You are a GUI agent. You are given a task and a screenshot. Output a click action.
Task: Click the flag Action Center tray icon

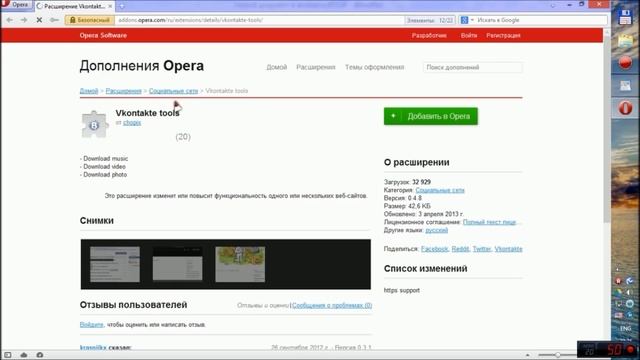coord(619,315)
